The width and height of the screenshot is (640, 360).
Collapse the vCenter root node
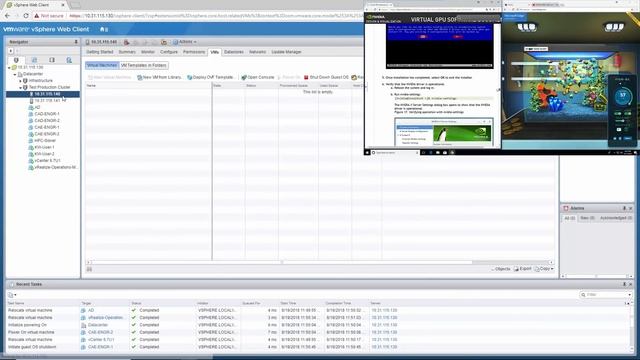[x=9, y=67]
